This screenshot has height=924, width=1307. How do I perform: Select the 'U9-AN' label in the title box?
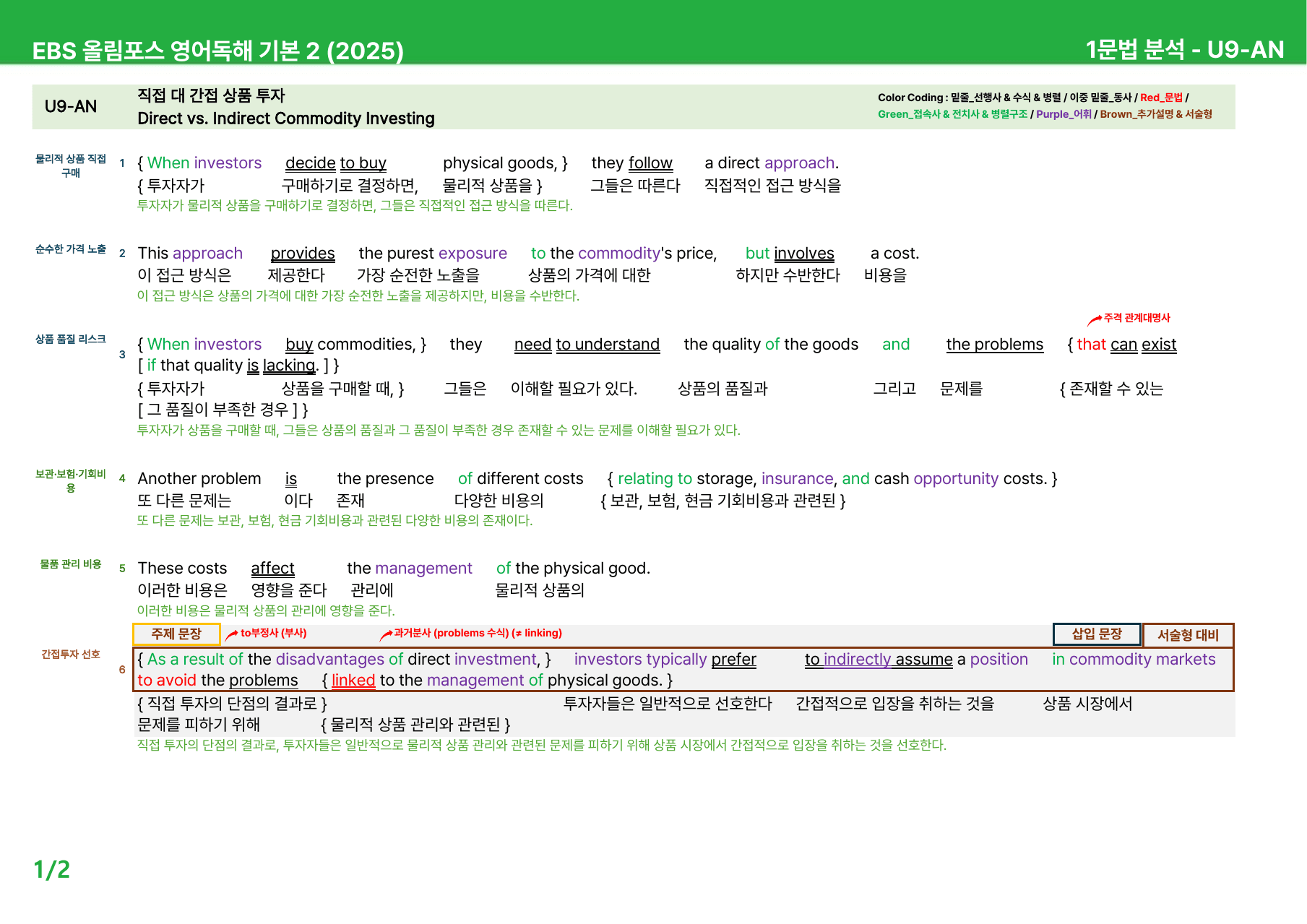71,106
